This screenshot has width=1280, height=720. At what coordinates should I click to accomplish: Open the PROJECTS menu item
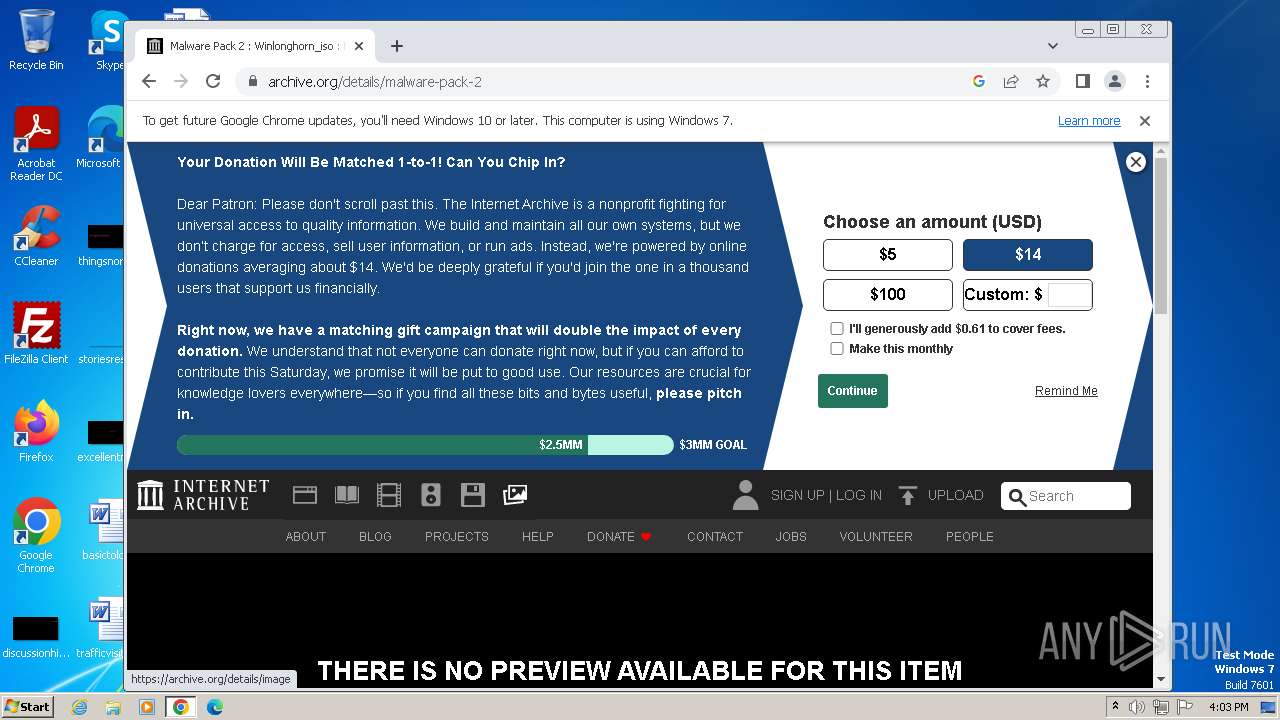(457, 537)
